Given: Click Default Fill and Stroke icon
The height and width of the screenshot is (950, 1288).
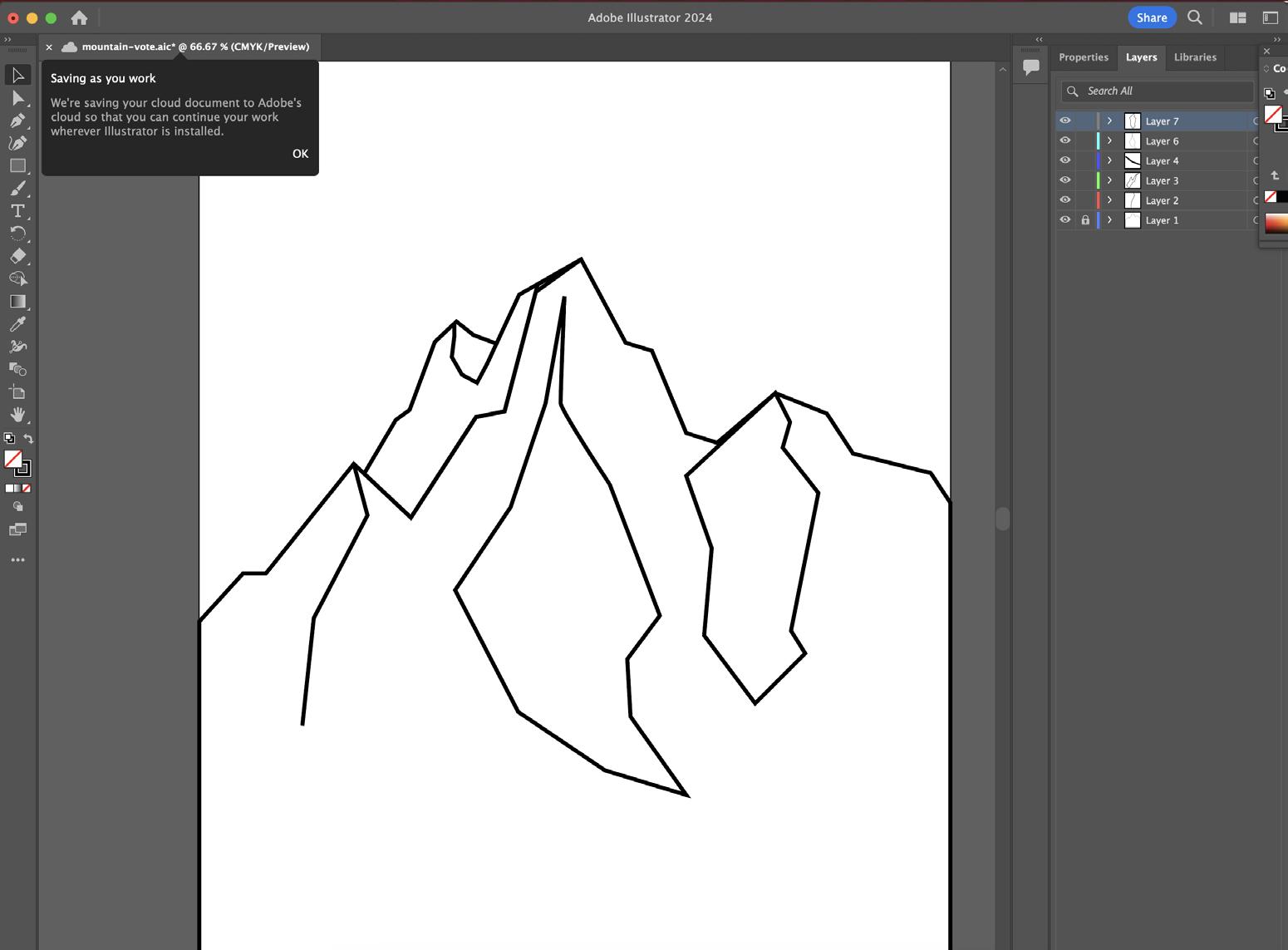Looking at the screenshot, I should (9, 438).
